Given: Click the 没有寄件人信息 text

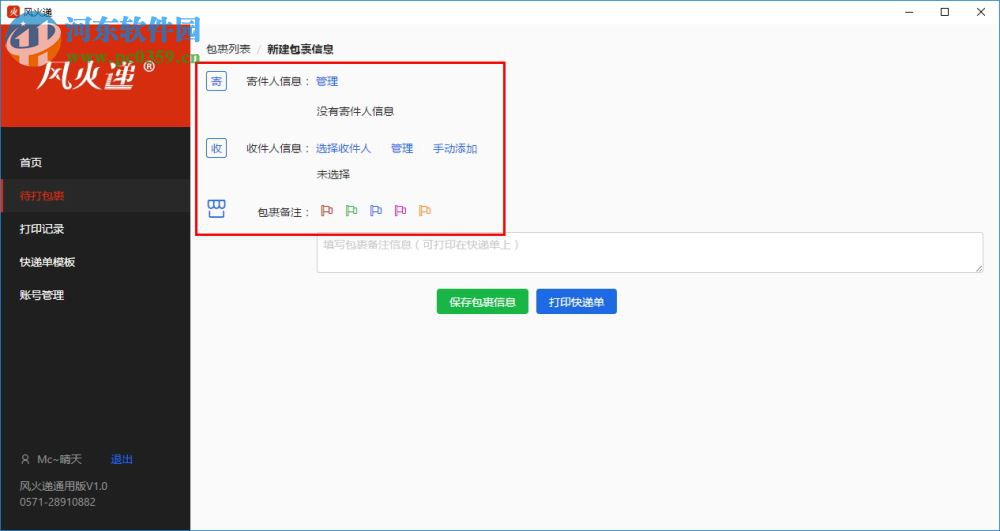Looking at the screenshot, I should point(355,112).
